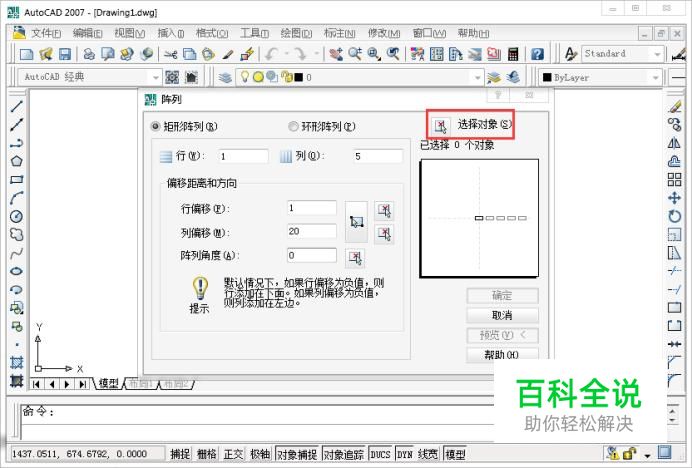Pick column offset from drawing icon
The width and height of the screenshot is (692, 468).
(x=384, y=234)
